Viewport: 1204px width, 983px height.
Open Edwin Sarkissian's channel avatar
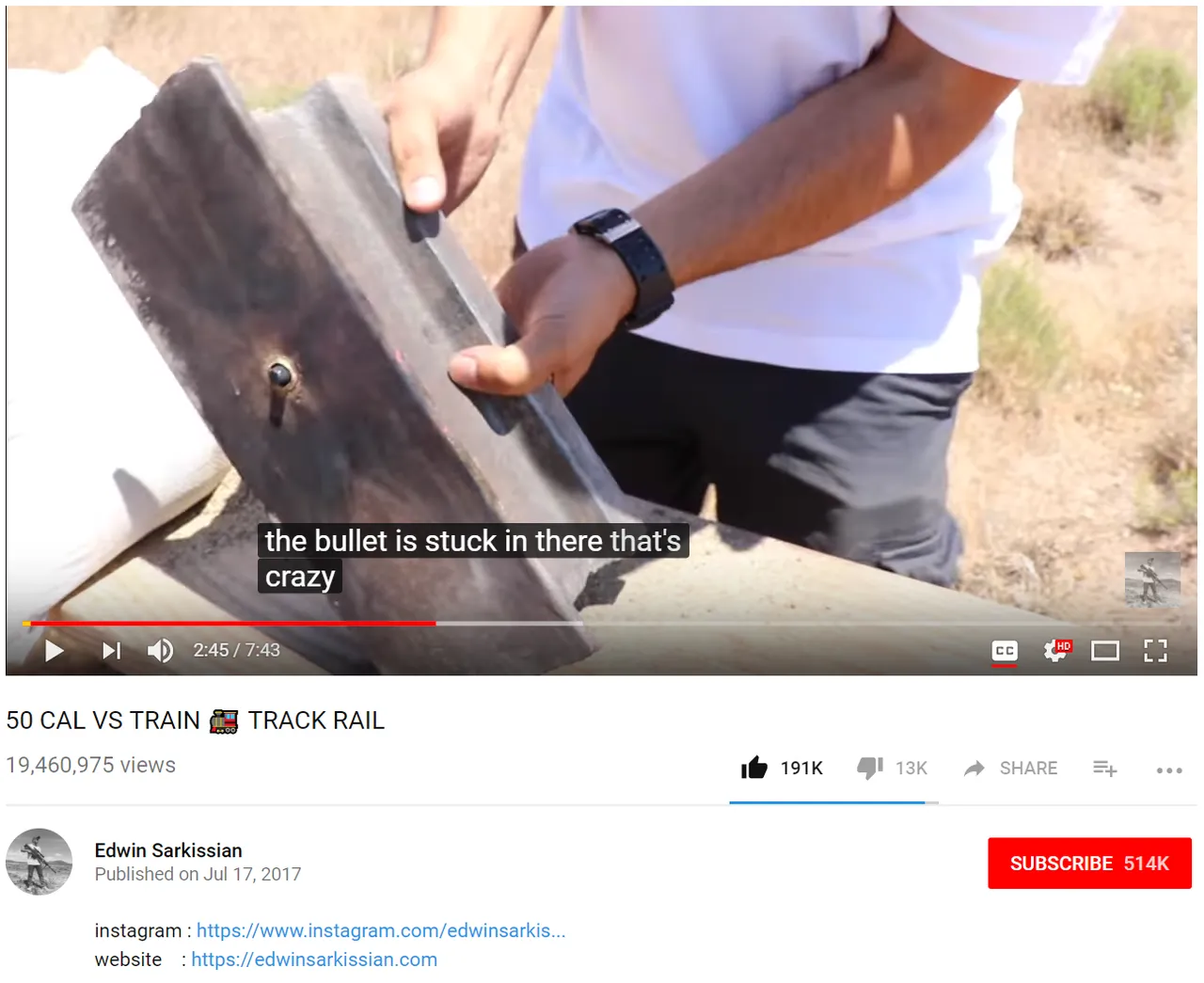click(39, 862)
